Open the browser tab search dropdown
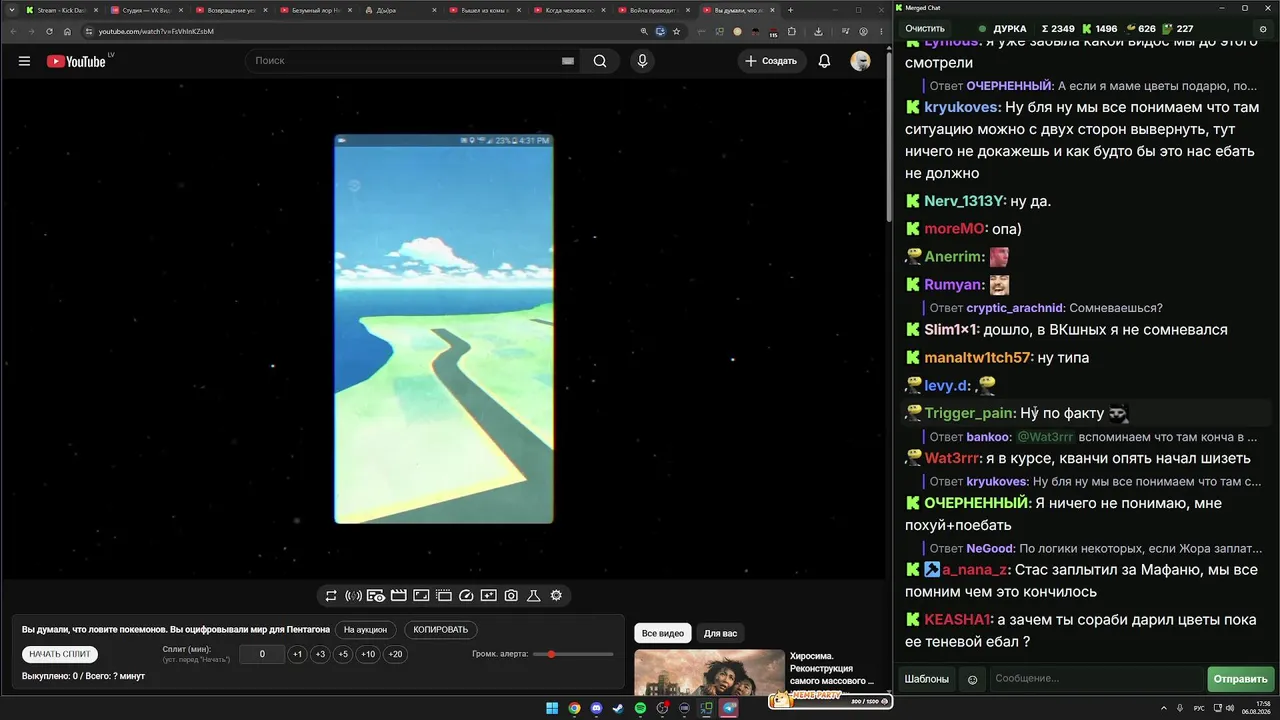Image resolution: width=1280 pixels, height=720 pixels. (11, 10)
